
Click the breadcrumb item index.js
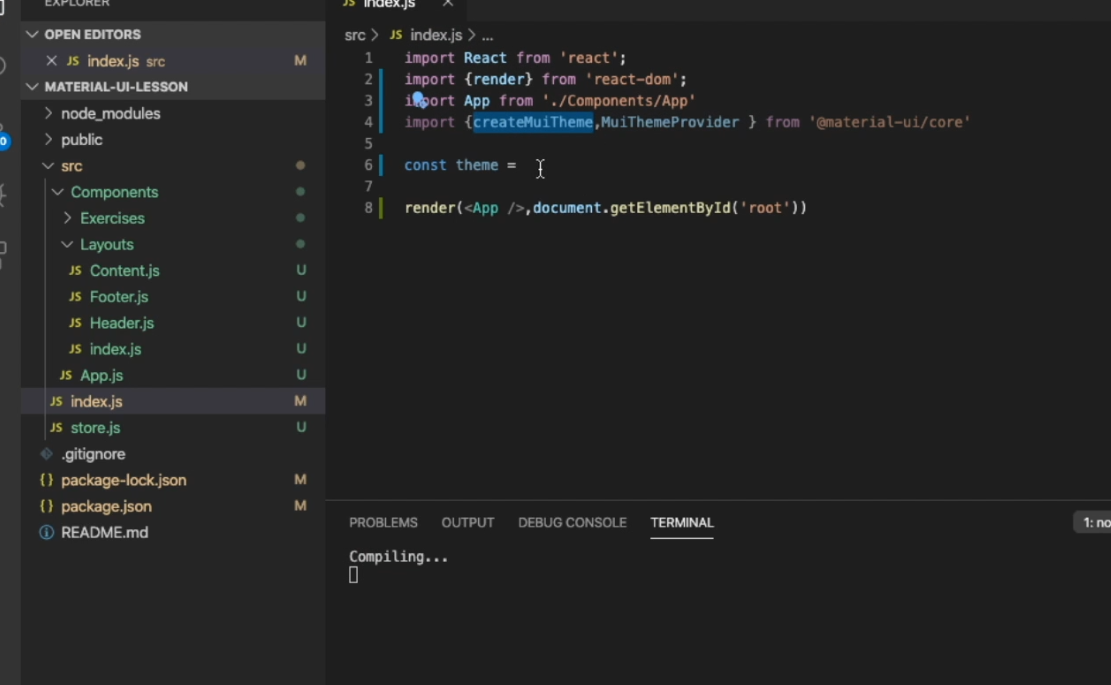pos(436,34)
